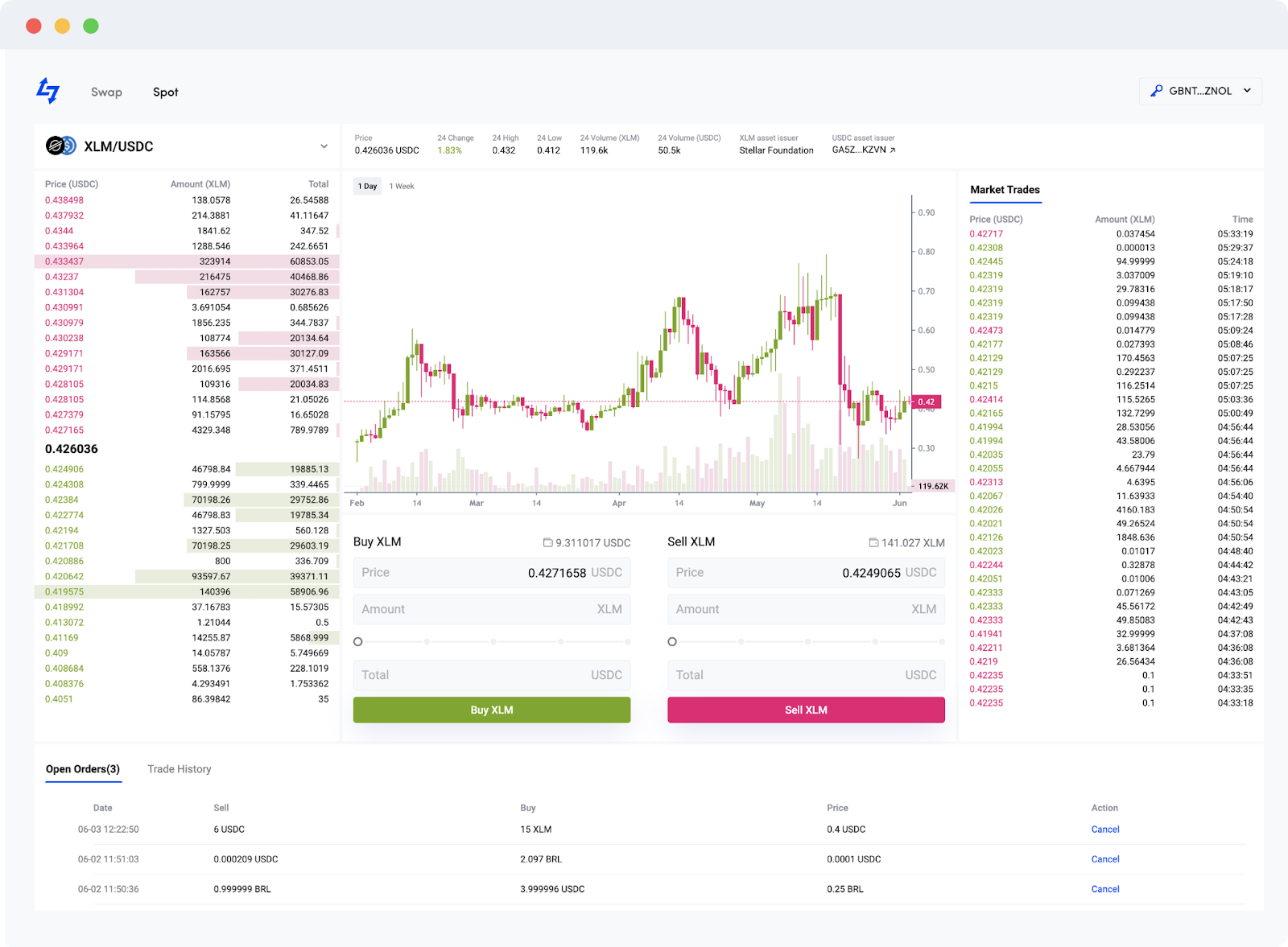Focus the Sell XLM Amount input field
Viewport: 1288px width, 947px height.
coord(806,609)
